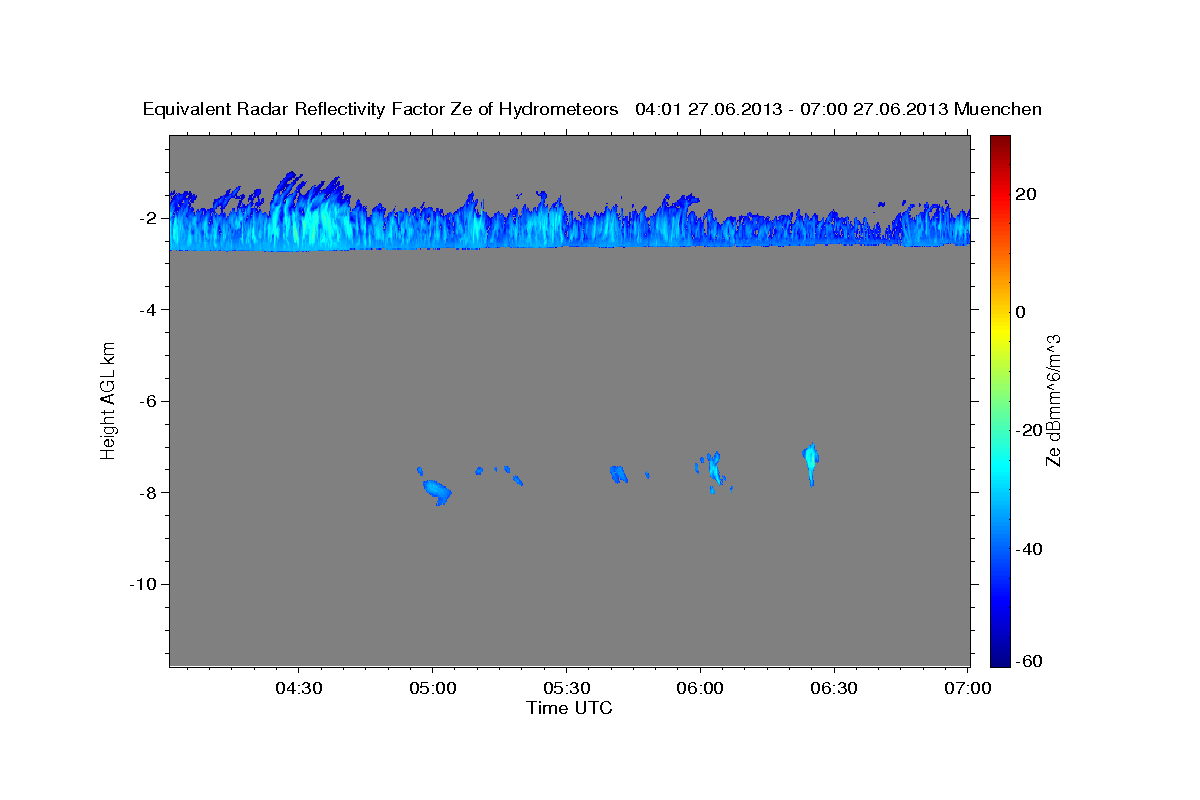Click the 04:30 time tick label
The image size is (1200, 800).
298,688
